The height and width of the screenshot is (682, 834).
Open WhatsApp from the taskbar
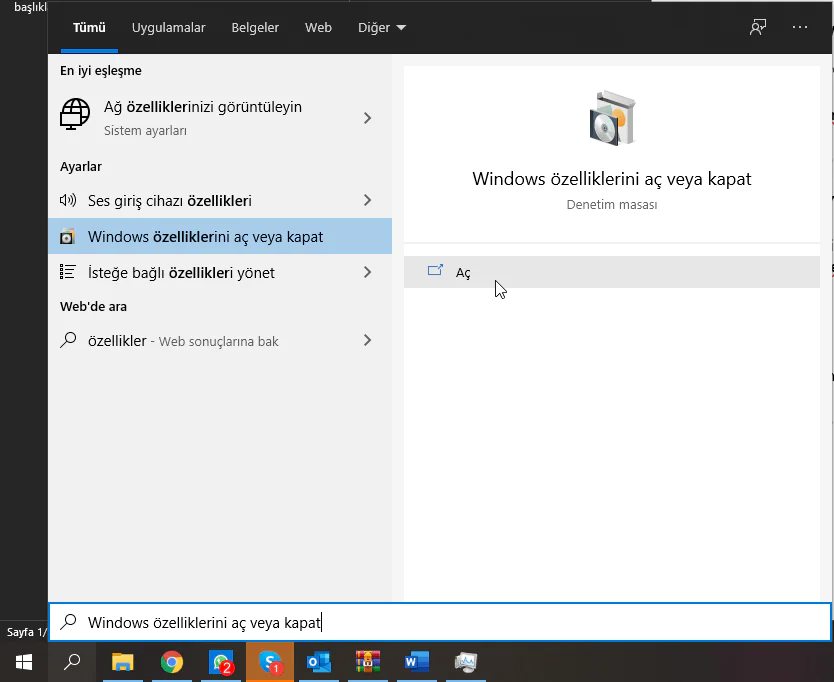221,662
